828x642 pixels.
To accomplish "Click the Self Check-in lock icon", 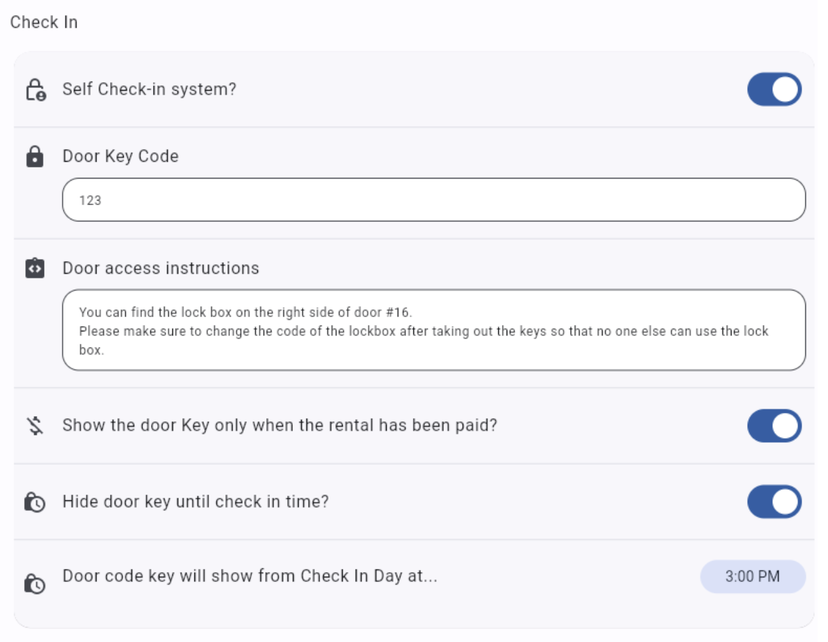I will point(36,90).
